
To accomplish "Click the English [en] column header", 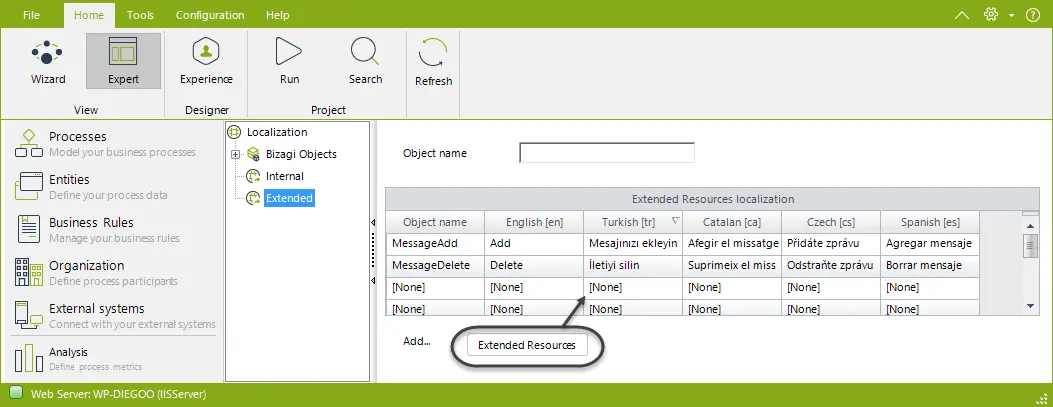I will 534,222.
